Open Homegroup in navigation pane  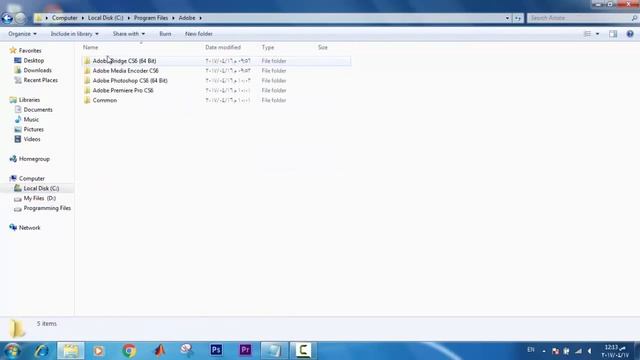(x=34, y=159)
